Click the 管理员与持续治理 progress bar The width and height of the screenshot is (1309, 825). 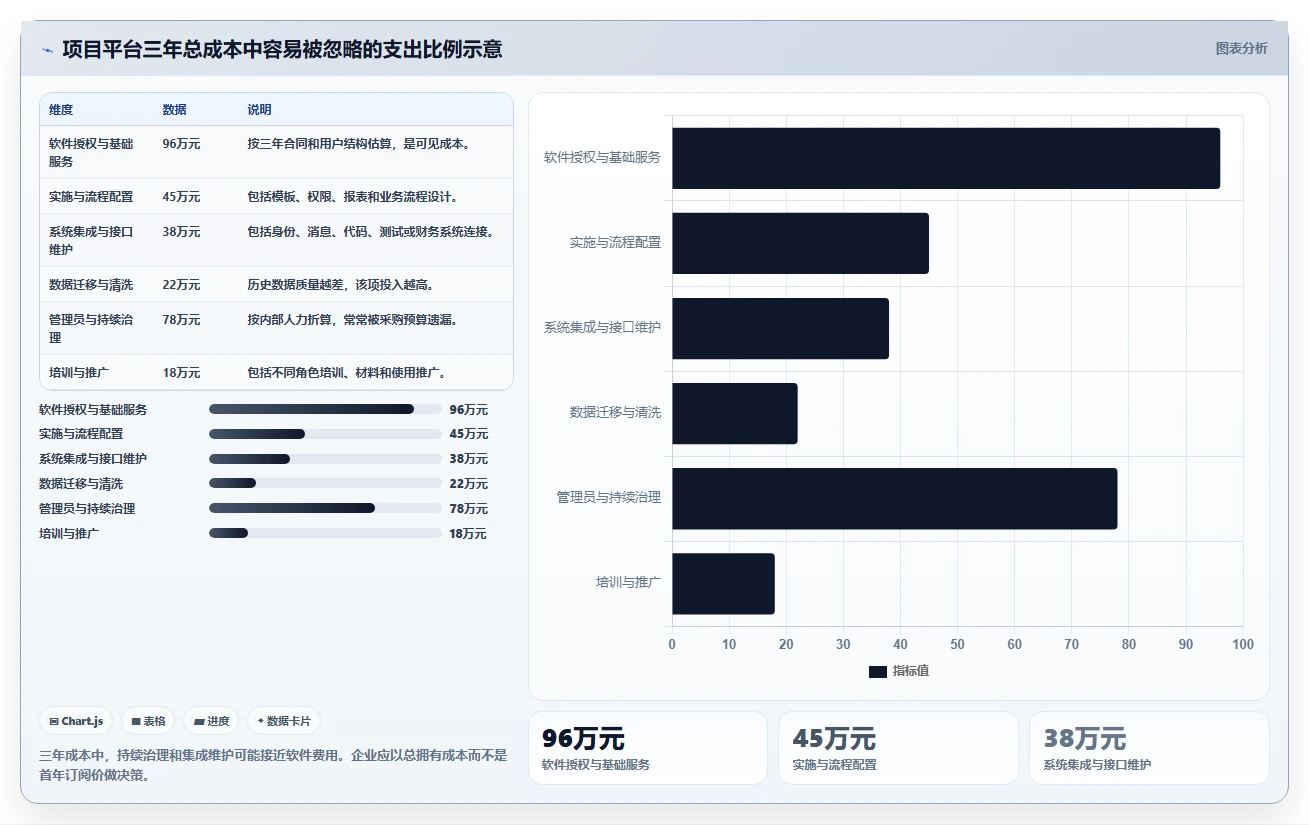pyautogui.click(x=325, y=508)
